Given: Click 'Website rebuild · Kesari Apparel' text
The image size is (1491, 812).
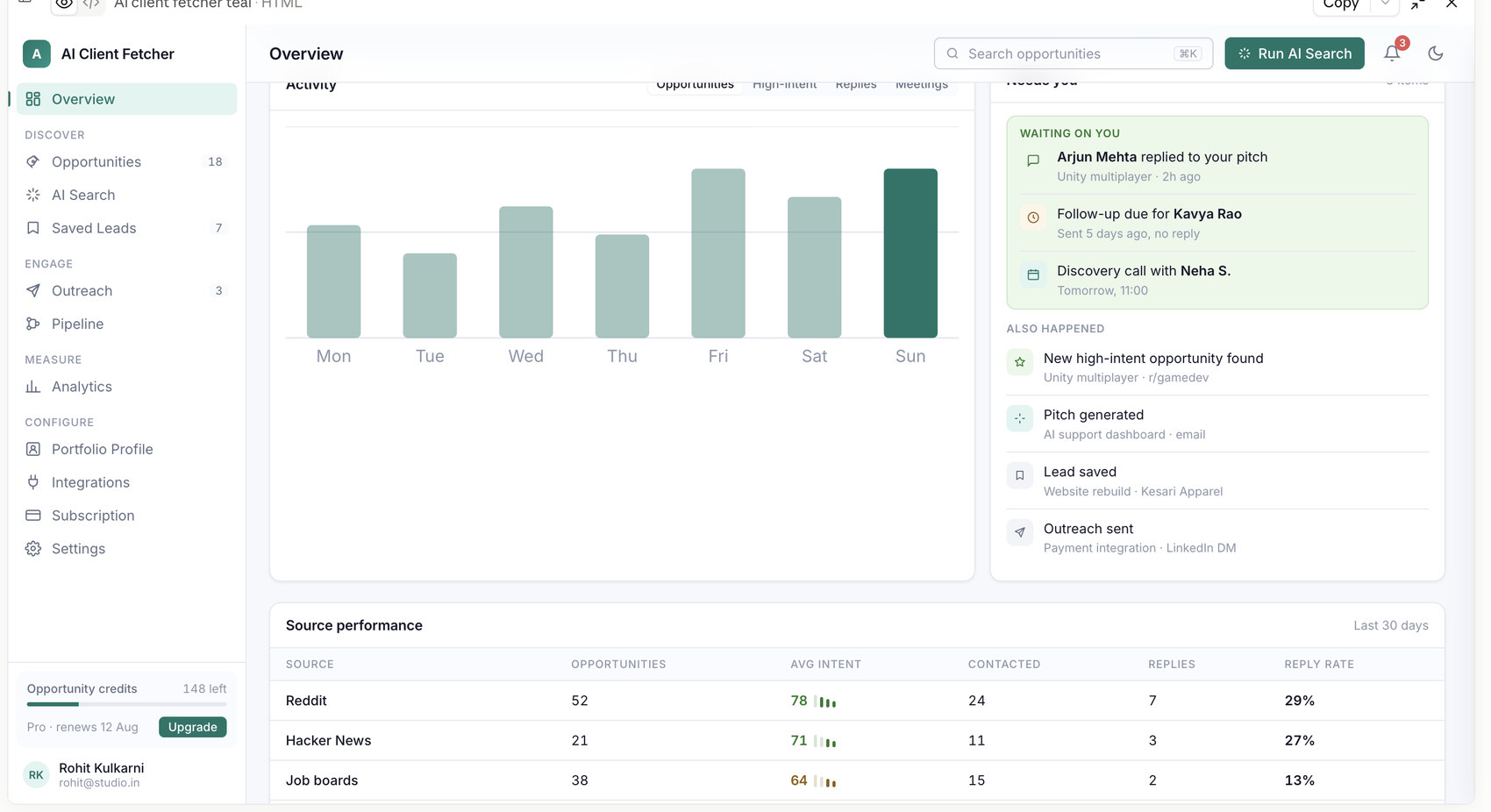Looking at the screenshot, I should (1133, 491).
